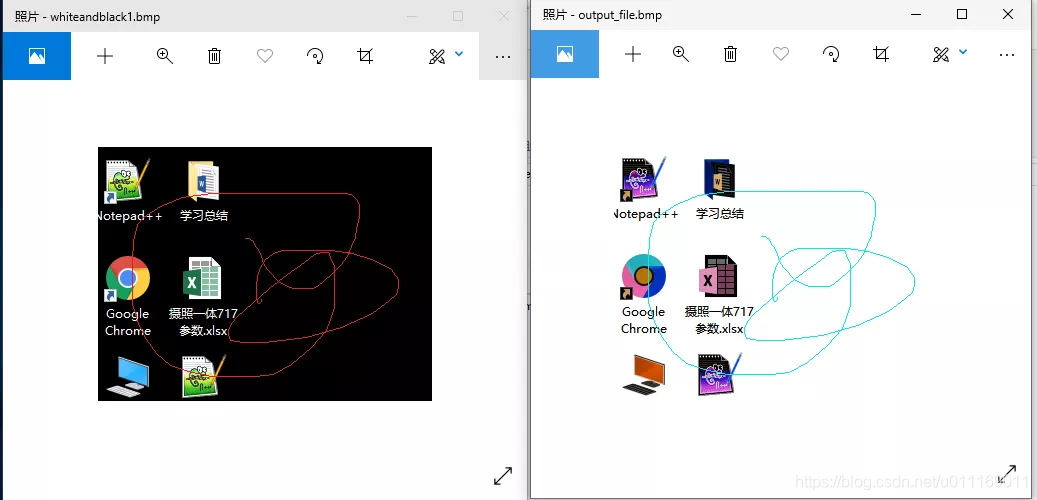
Task: Close the whiteandblack1.bmp window
Action: click(504, 17)
